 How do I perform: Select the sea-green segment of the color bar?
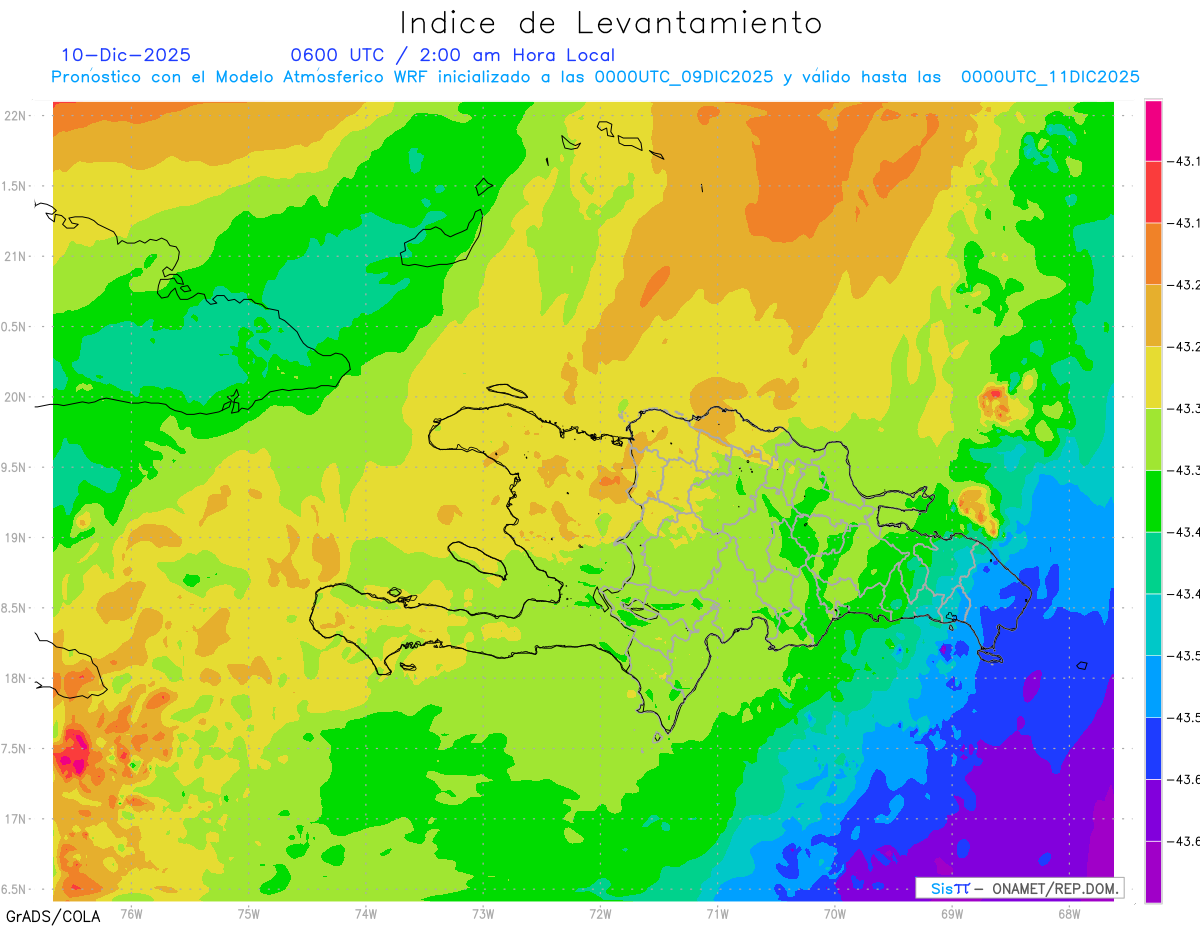click(1153, 563)
